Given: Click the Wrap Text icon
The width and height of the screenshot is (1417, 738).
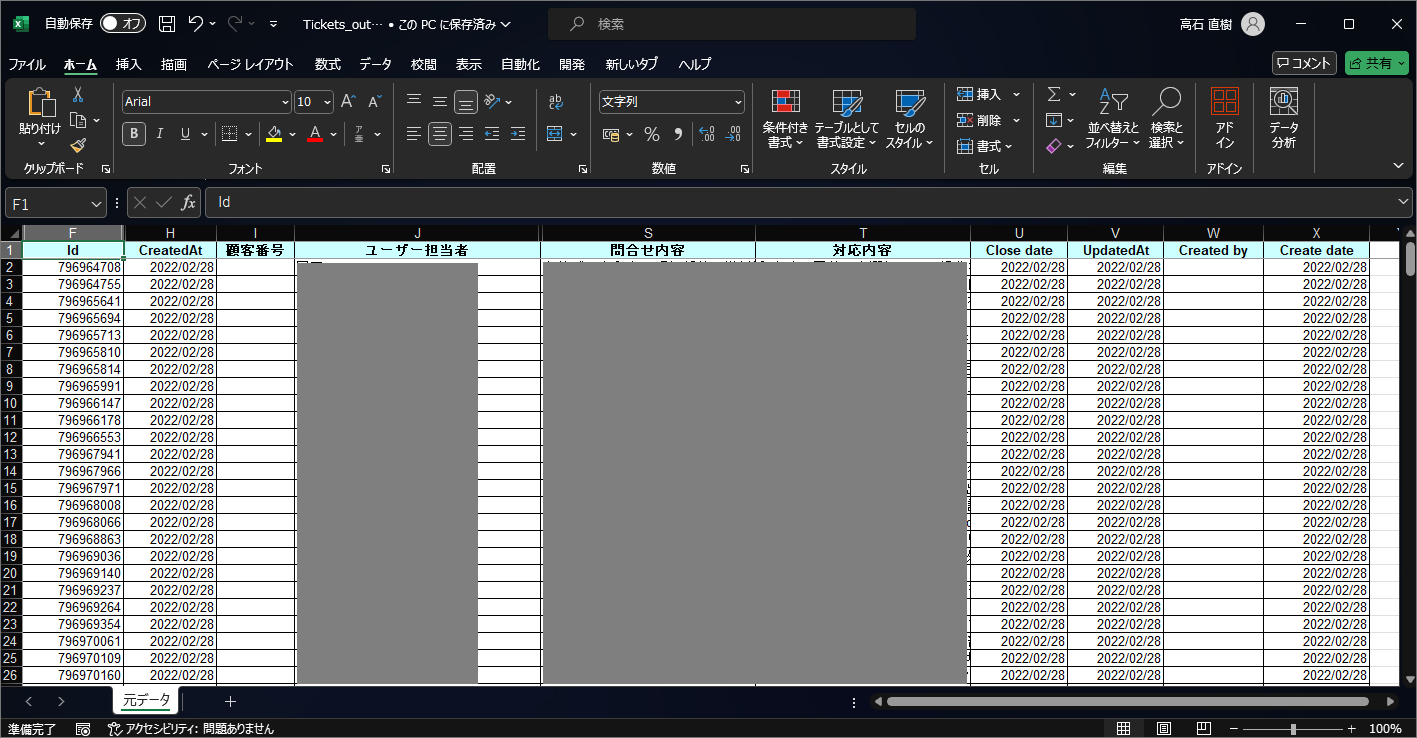Looking at the screenshot, I should (x=556, y=102).
